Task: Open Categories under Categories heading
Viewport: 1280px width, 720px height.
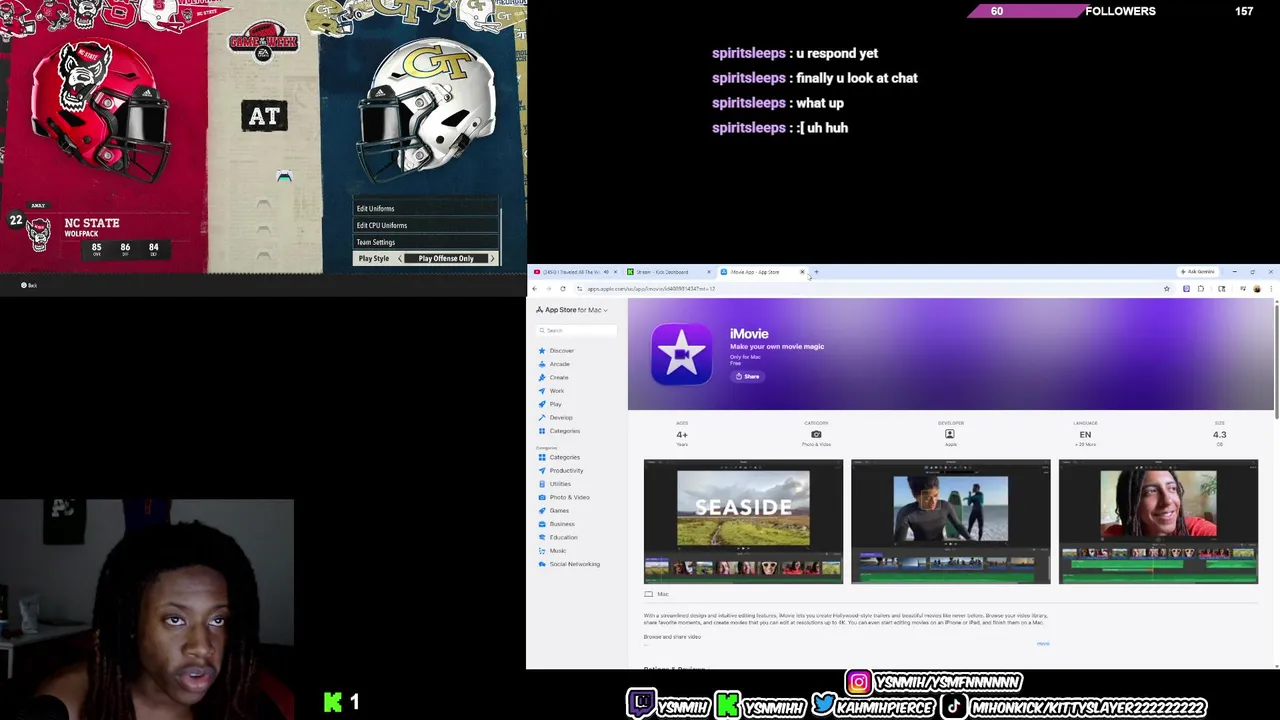Action: coord(559,457)
